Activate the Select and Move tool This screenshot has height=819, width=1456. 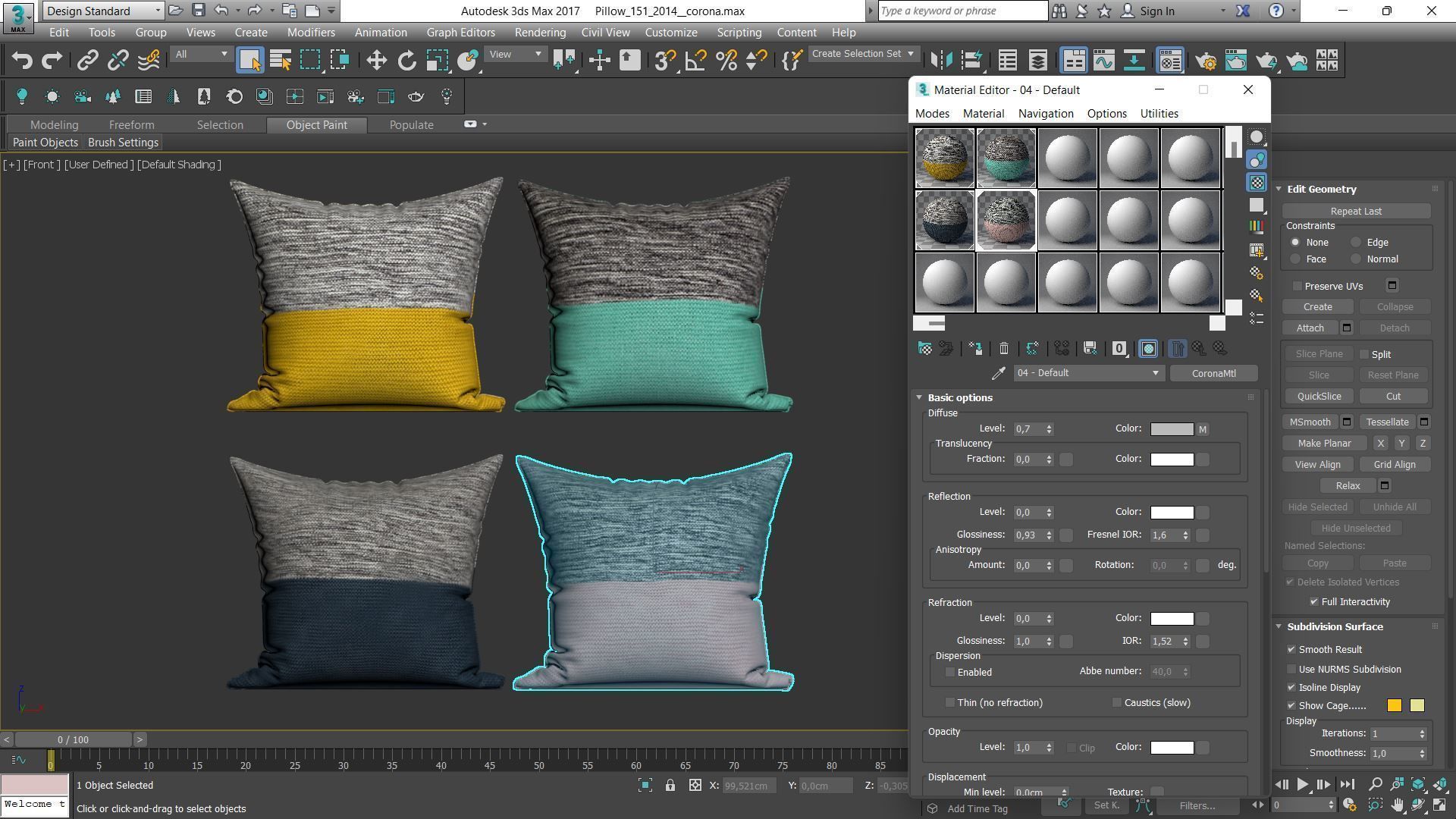pos(376,61)
